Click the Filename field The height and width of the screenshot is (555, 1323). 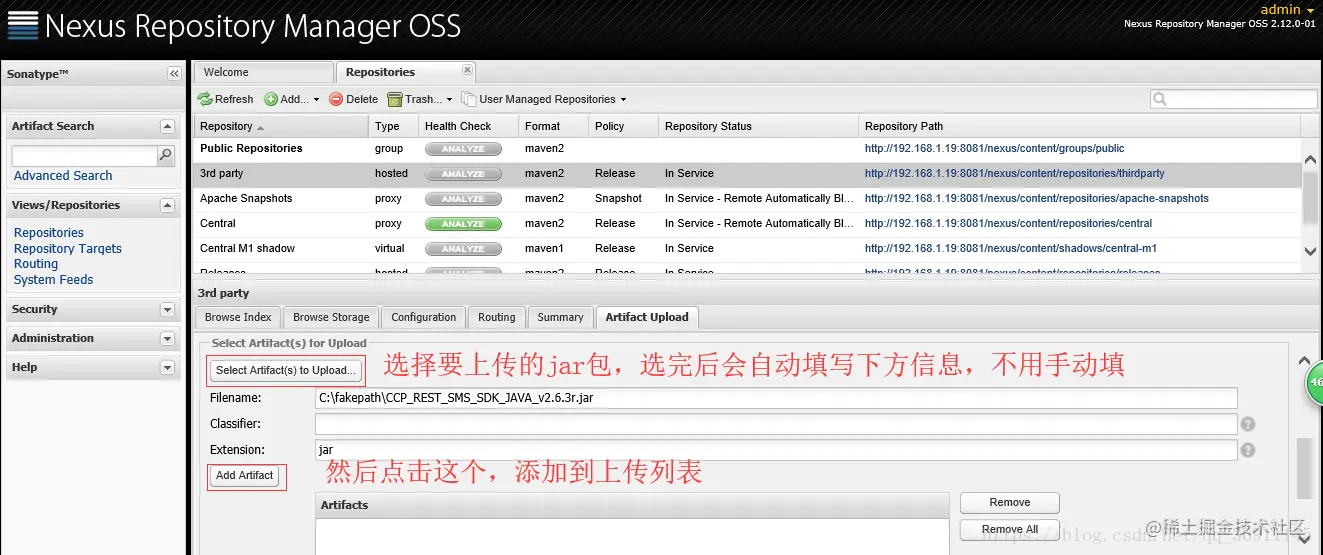pyautogui.click(x=776, y=398)
